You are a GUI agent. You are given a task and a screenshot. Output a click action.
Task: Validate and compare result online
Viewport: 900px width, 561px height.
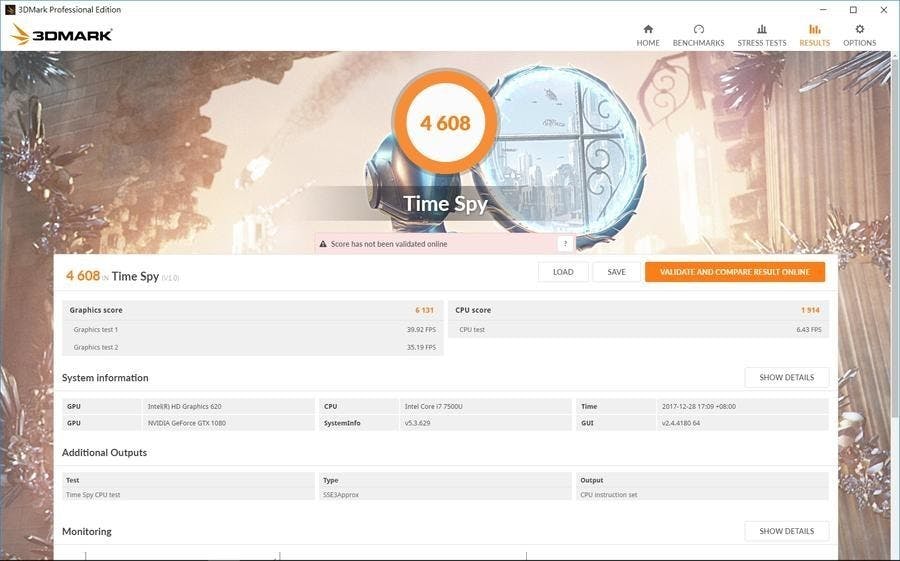point(734,272)
